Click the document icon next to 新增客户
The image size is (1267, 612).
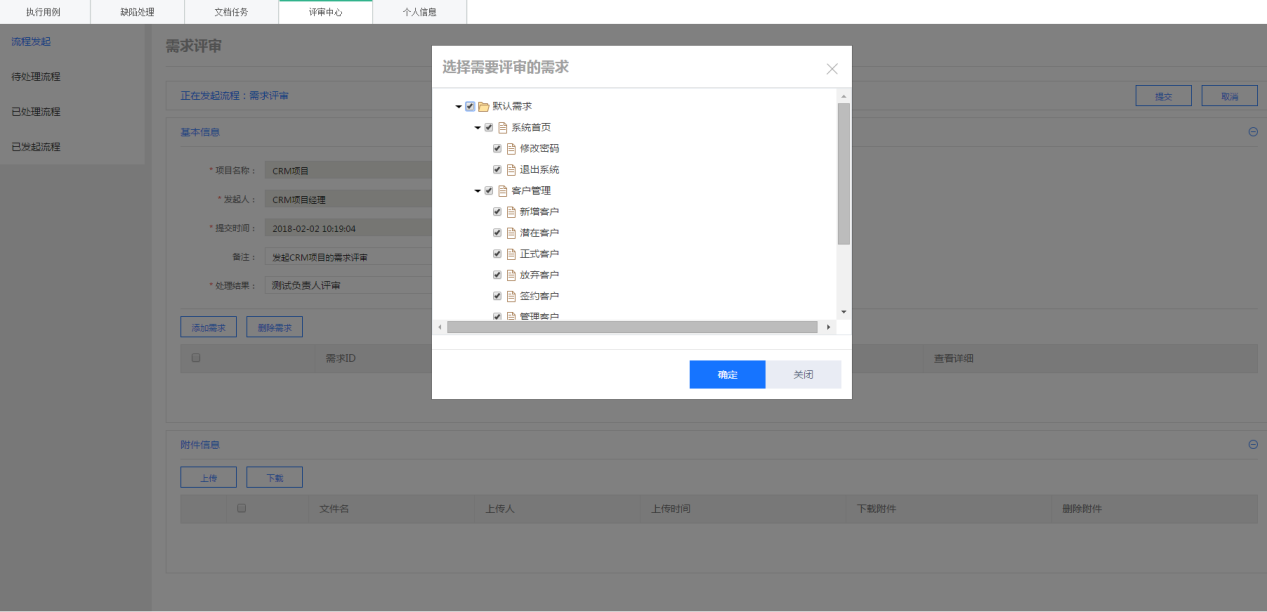511,212
